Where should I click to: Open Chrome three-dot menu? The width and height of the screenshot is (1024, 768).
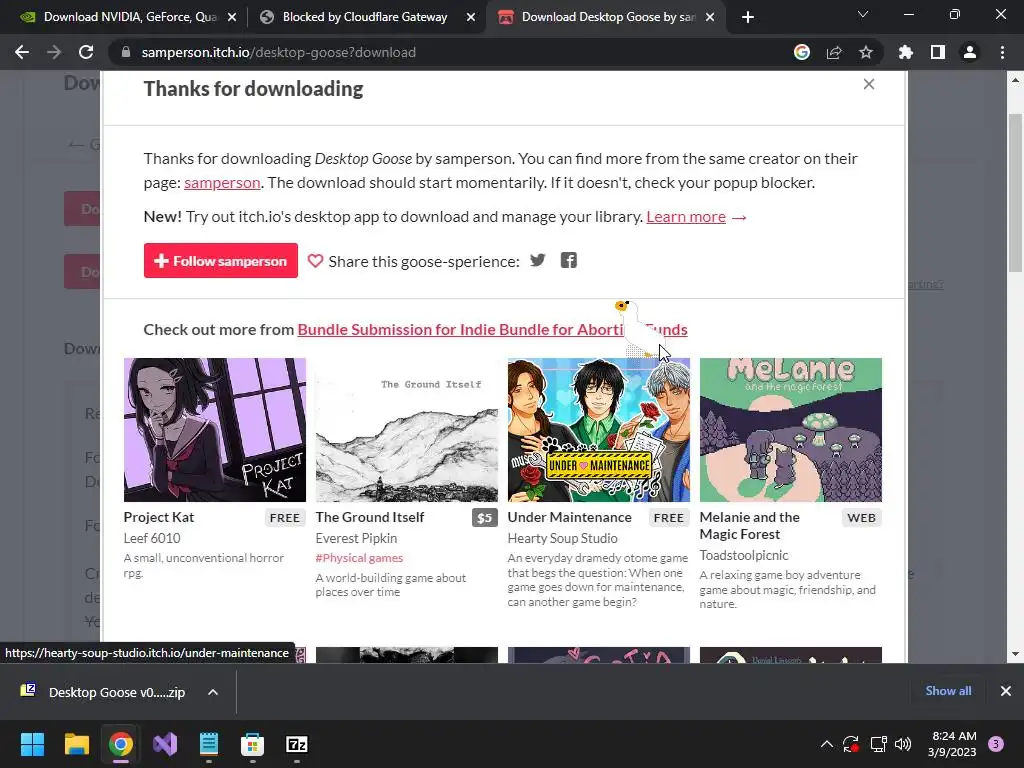(x=1002, y=52)
